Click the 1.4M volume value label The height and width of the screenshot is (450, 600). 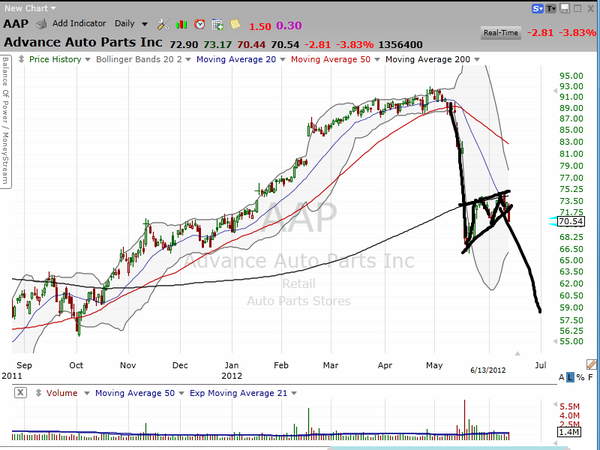pyautogui.click(x=569, y=432)
